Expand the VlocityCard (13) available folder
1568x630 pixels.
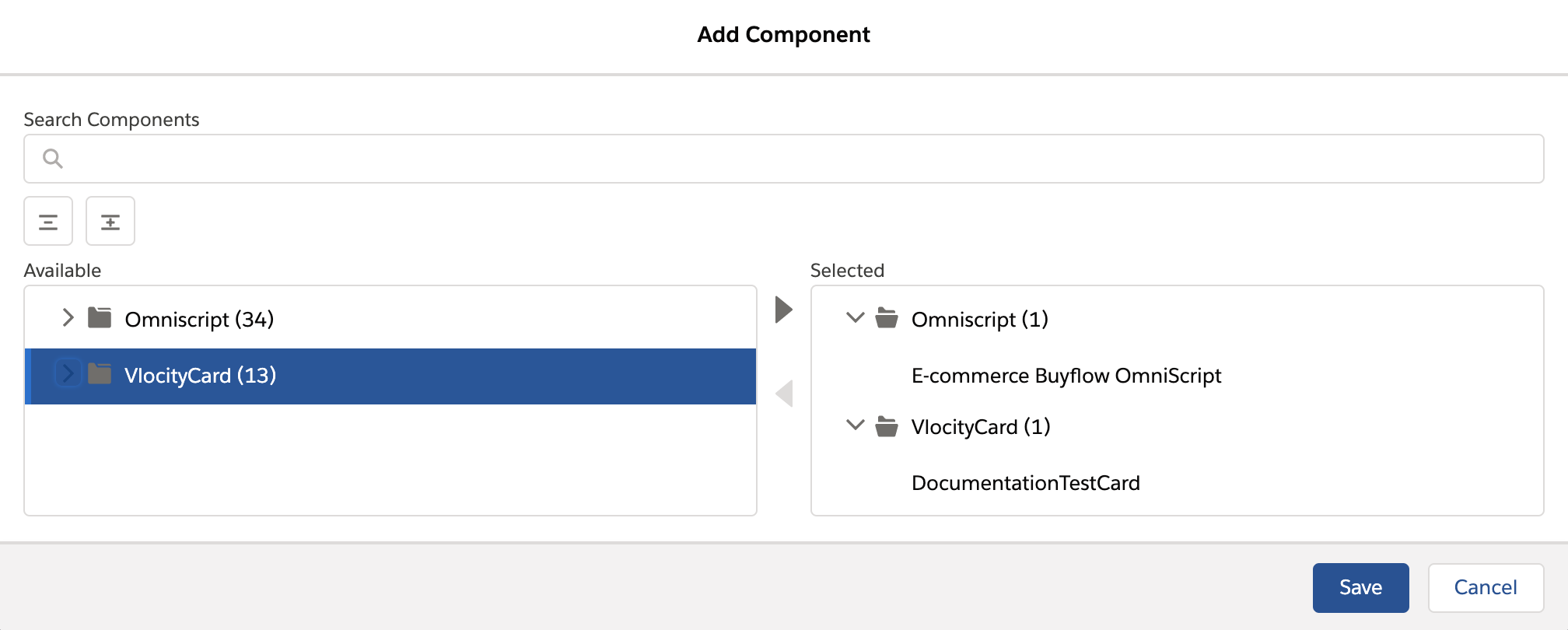click(68, 374)
